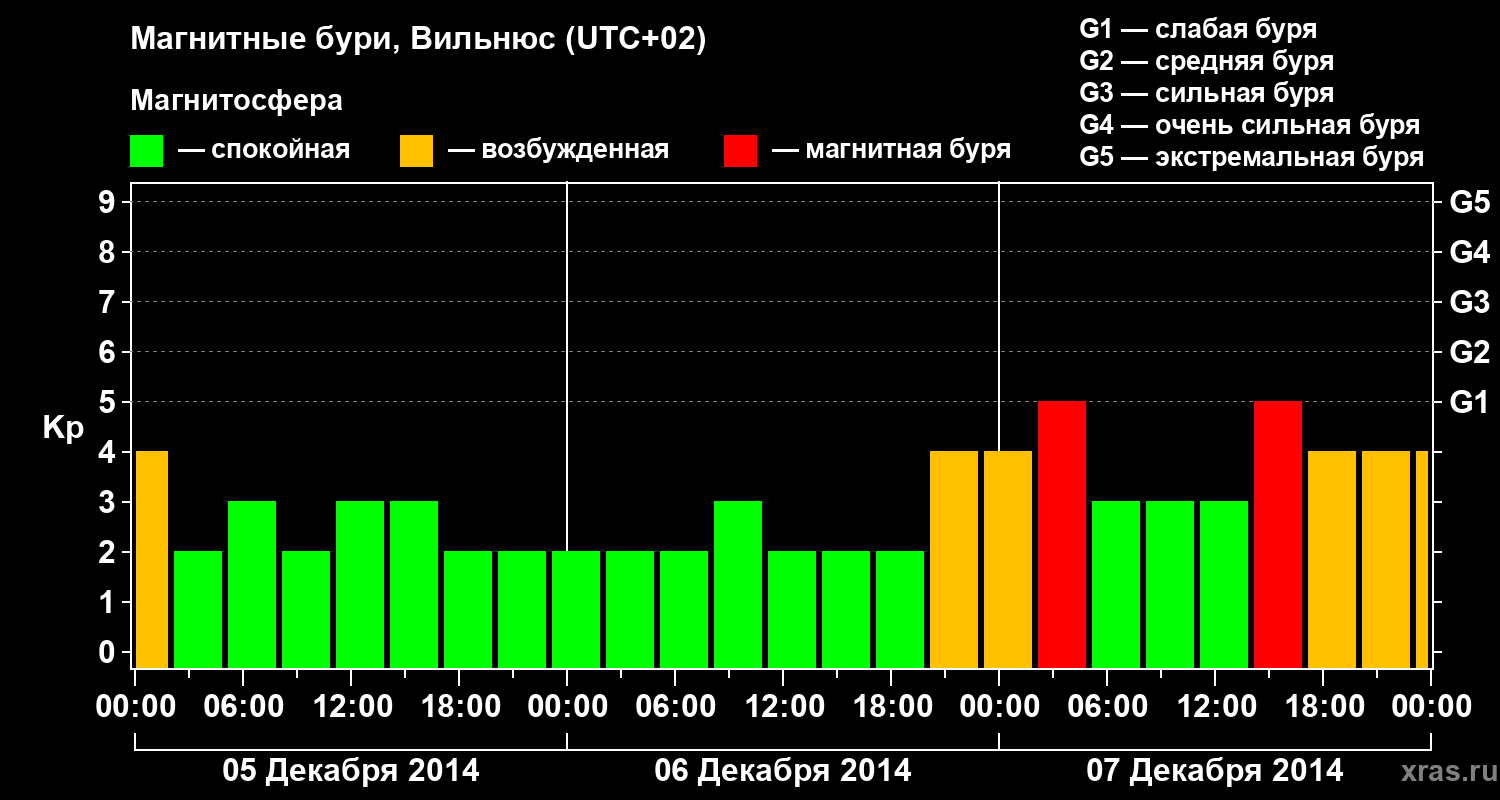Click the 12:00 tick label of 06 Декабря
The image size is (1500, 800).
pos(783,706)
